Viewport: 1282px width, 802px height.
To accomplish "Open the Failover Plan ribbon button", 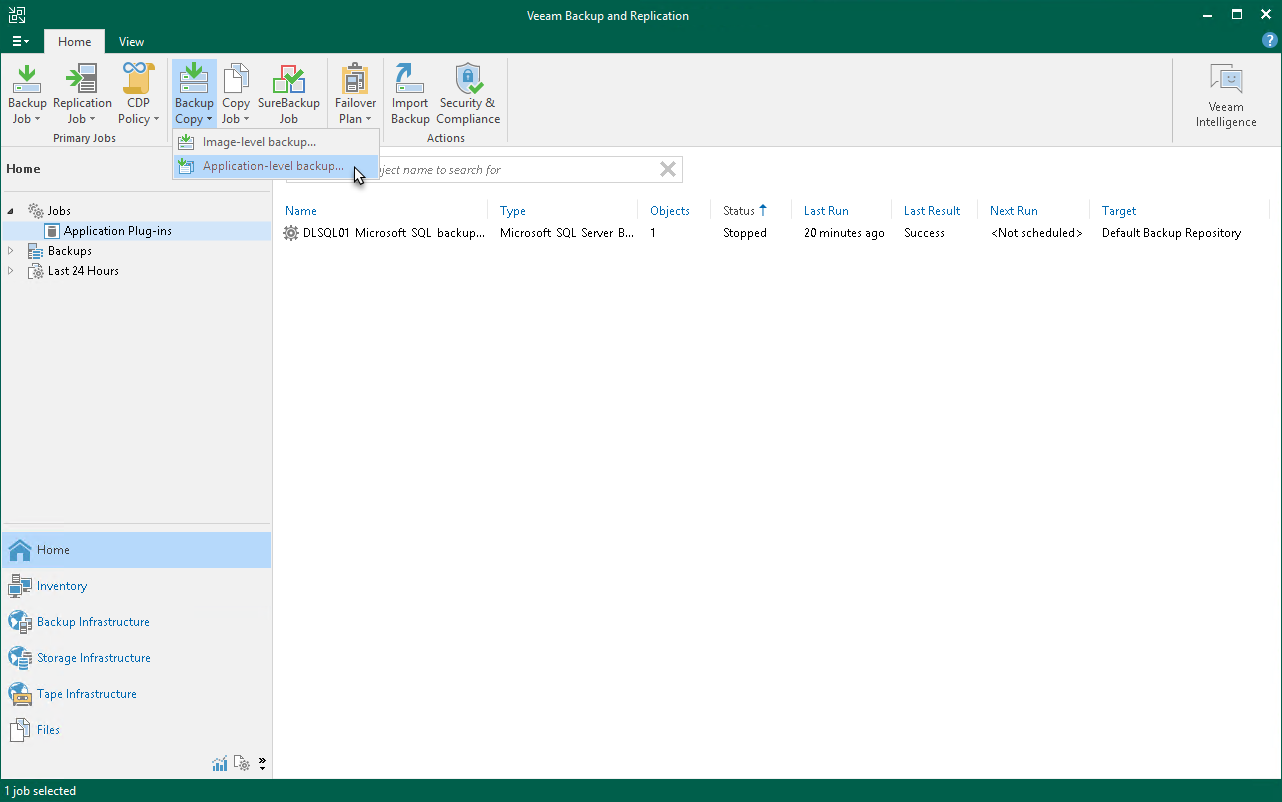I will tap(355, 95).
